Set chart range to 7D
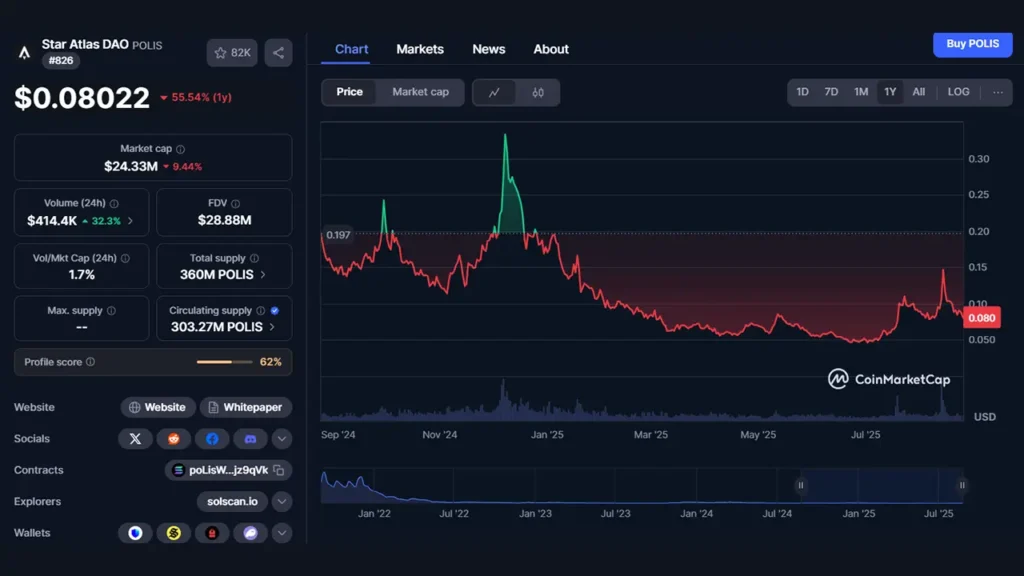The image size is (1024, 576). 831,92
